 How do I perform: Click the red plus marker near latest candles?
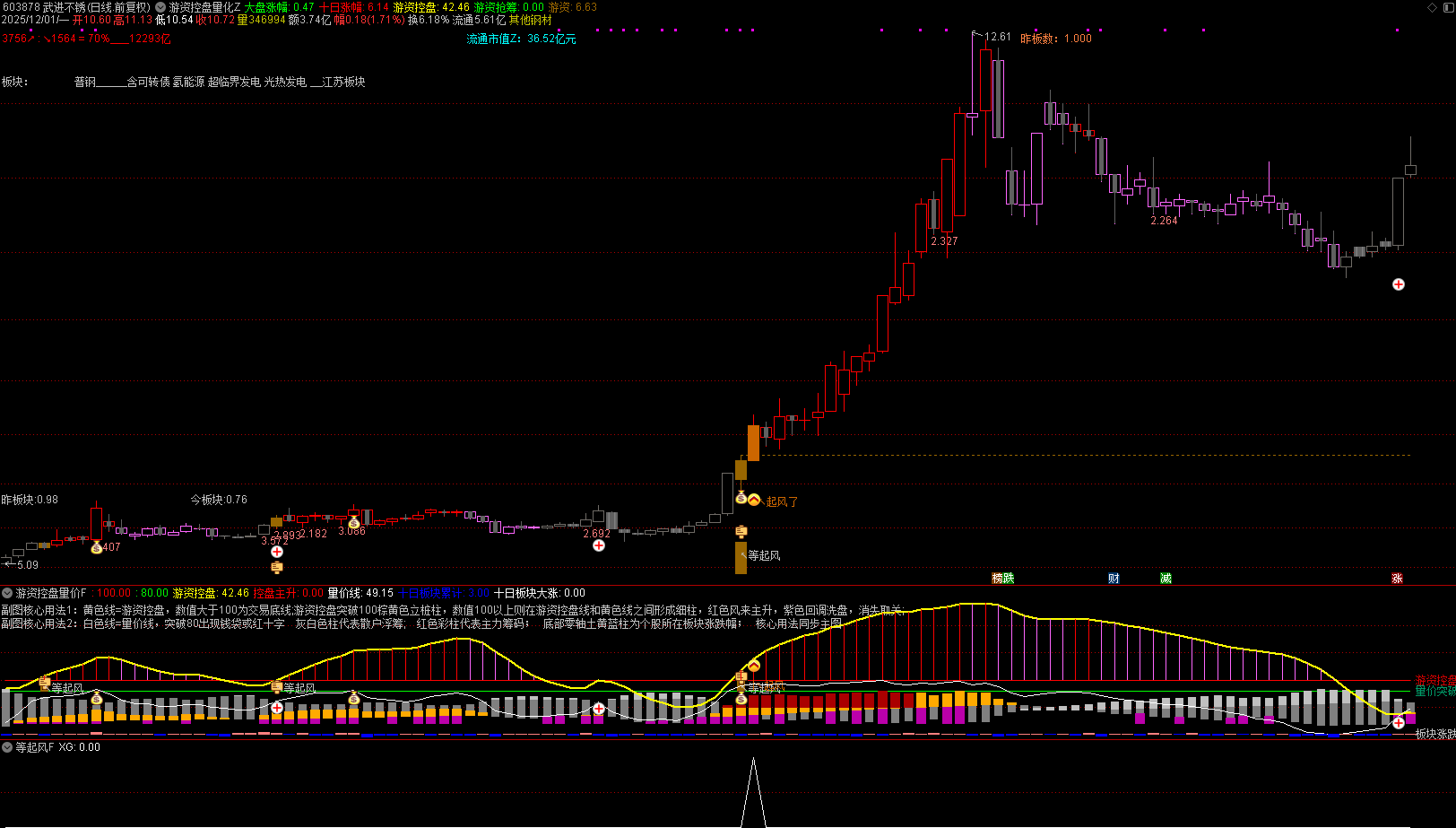(x=1399, y=284)
